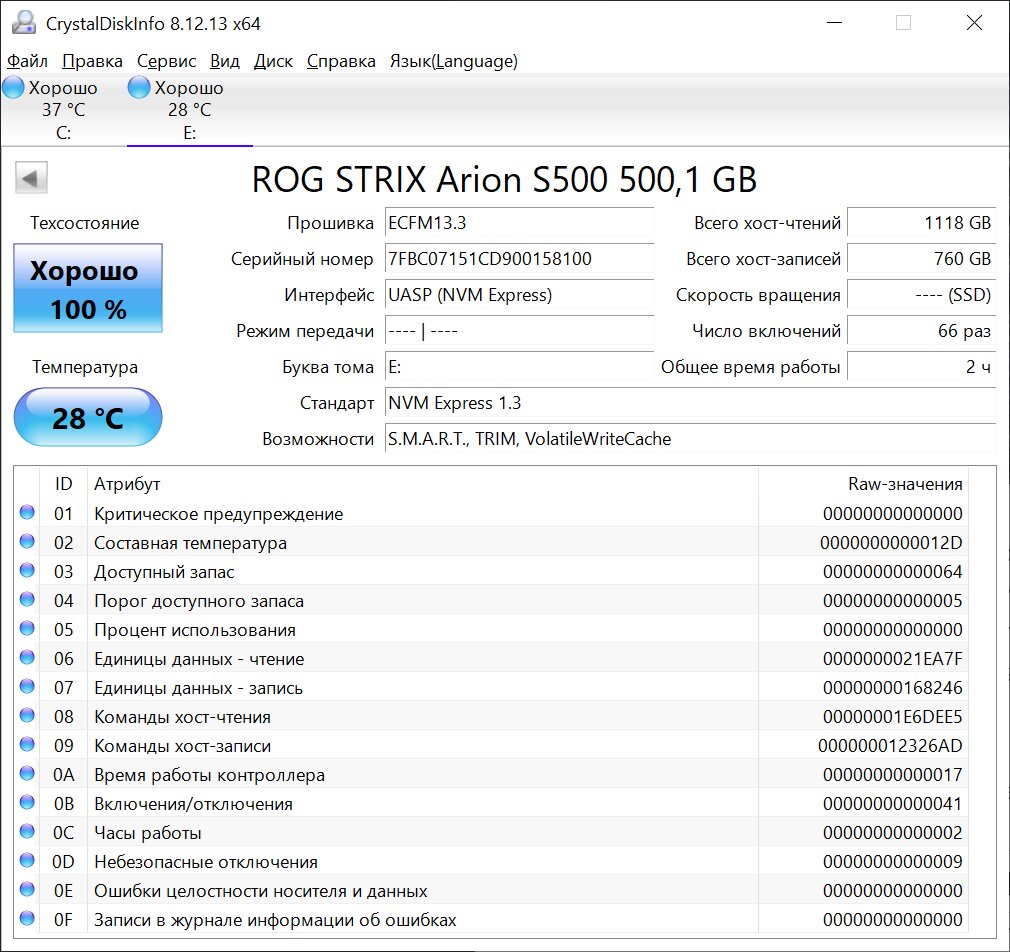The height and width of the screenshot is (952, 1010).
Task: Click blue status dot for attribute 02
Action: coord(27,542)
